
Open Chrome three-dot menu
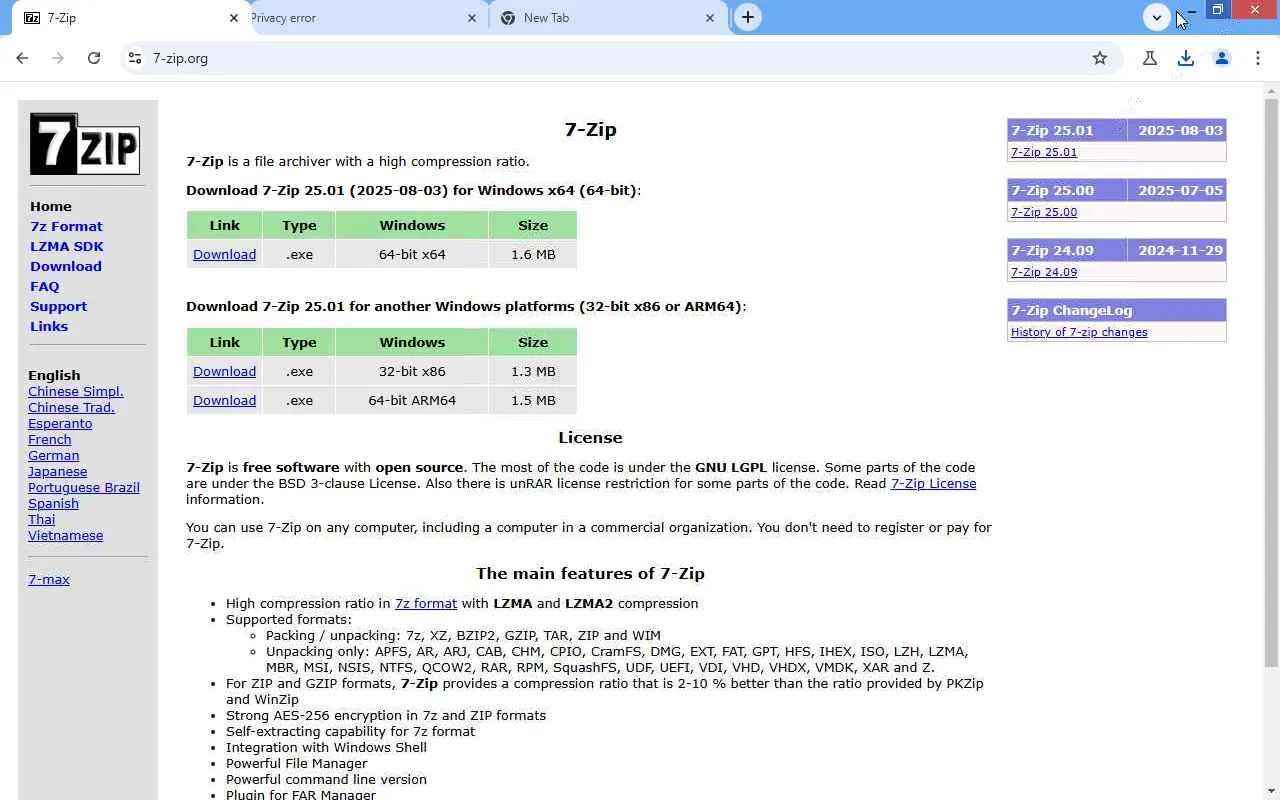pyautogui.click(x=1258, y=58)
